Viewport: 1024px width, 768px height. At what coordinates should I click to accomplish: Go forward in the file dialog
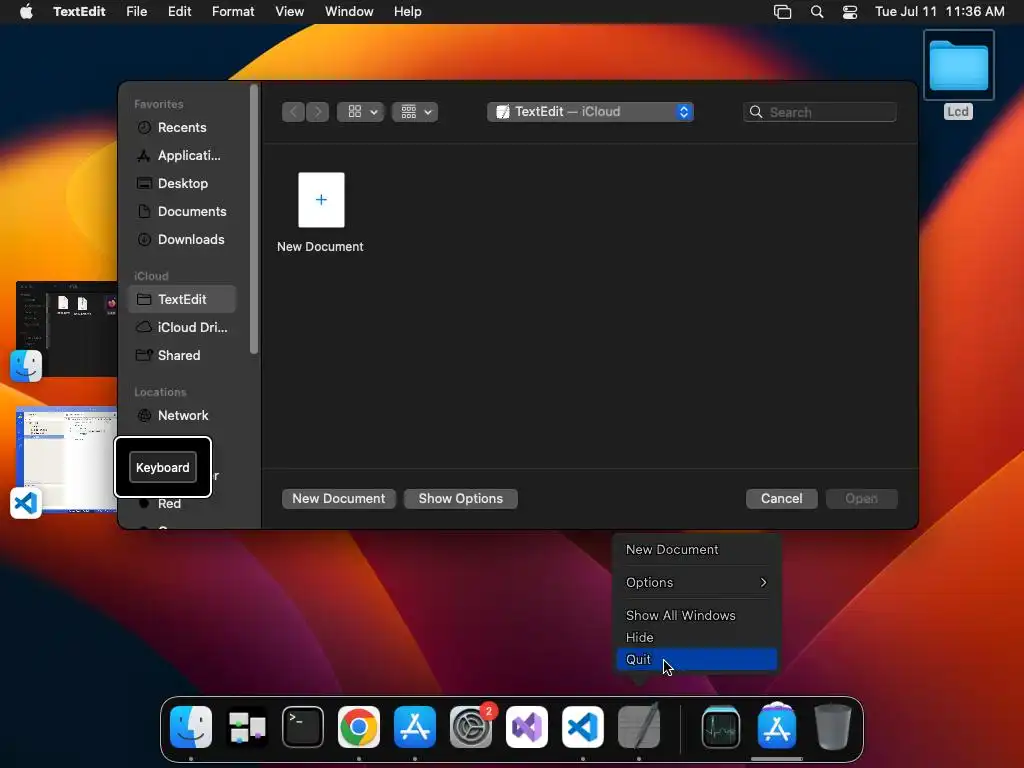[x=317, y=112]
